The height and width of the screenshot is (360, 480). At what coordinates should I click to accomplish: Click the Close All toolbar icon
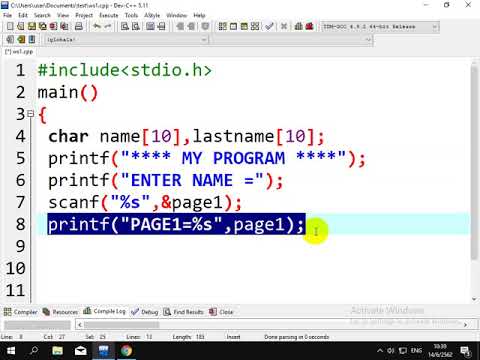tap(64, 26)
